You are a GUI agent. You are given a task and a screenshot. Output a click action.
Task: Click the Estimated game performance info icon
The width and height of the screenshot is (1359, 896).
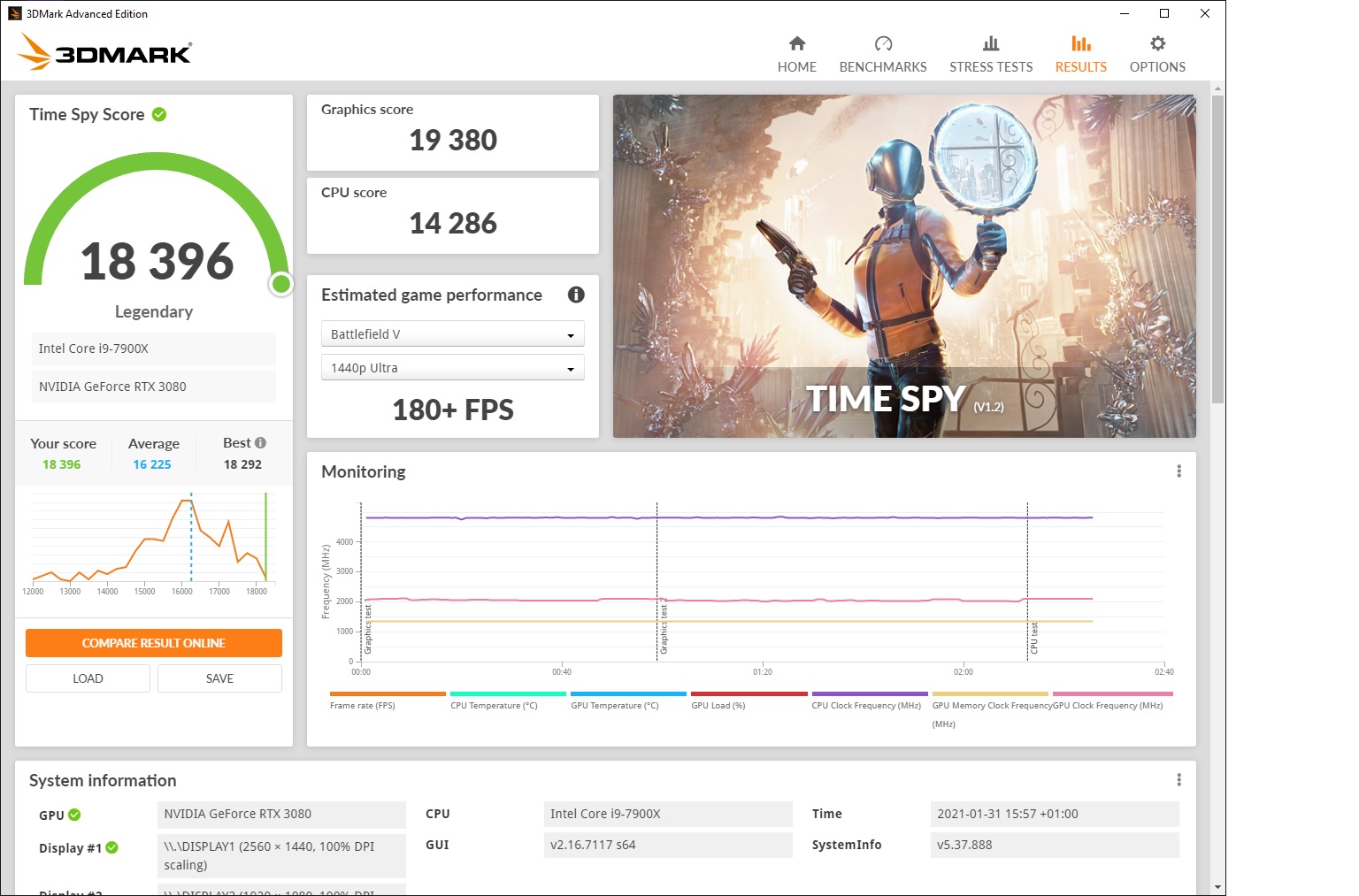coord(576,295)
